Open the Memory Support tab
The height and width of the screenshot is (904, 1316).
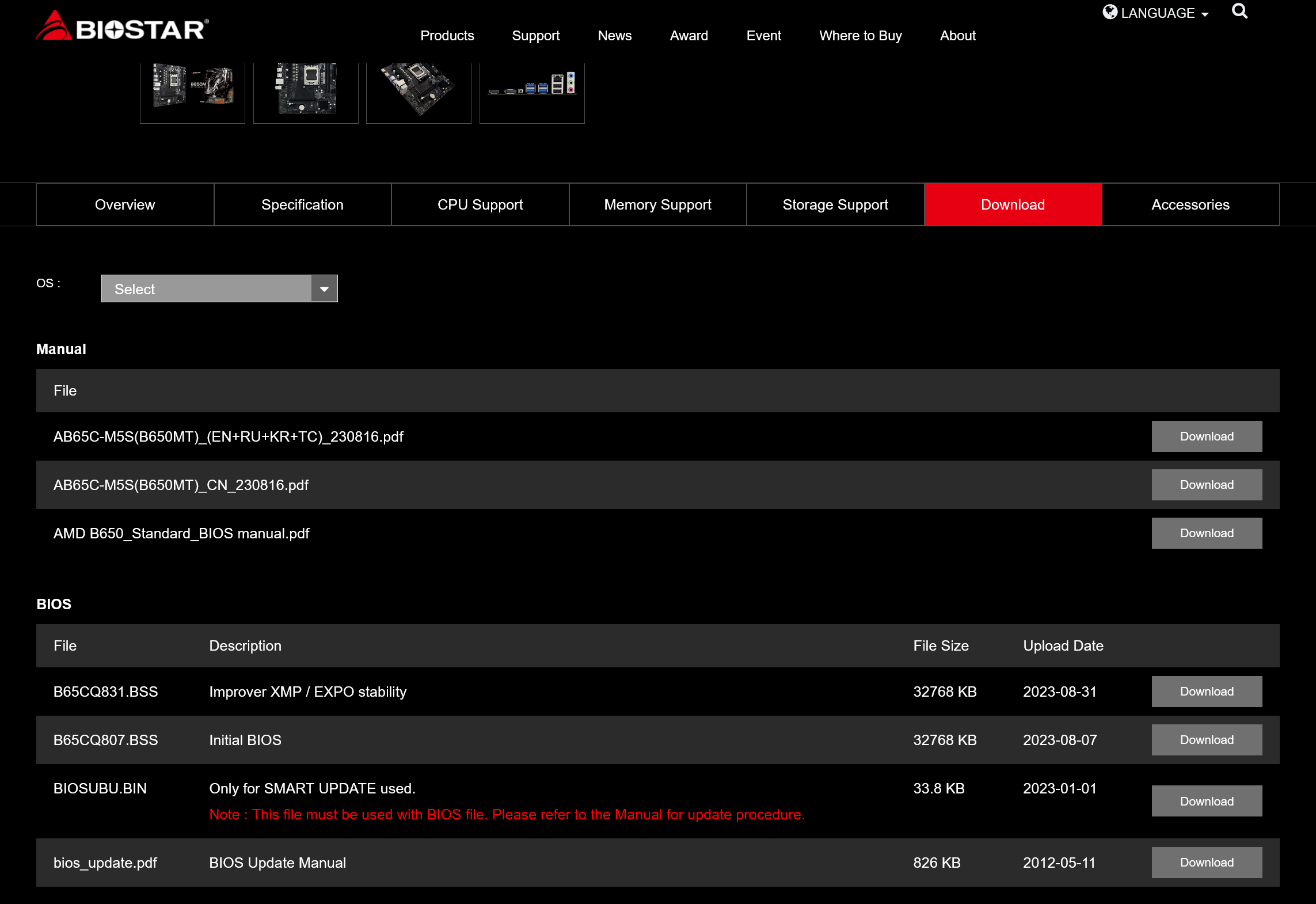tap(657, 204)
